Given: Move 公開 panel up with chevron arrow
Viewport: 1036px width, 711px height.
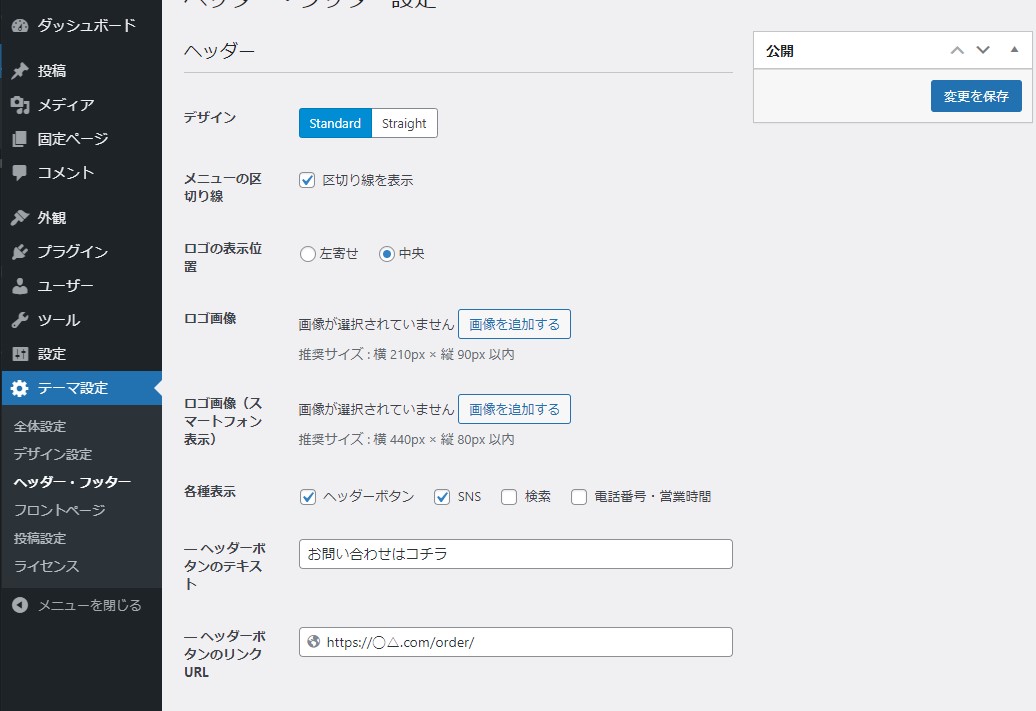Looking at the screenshot, I should [x=957, y=50].
